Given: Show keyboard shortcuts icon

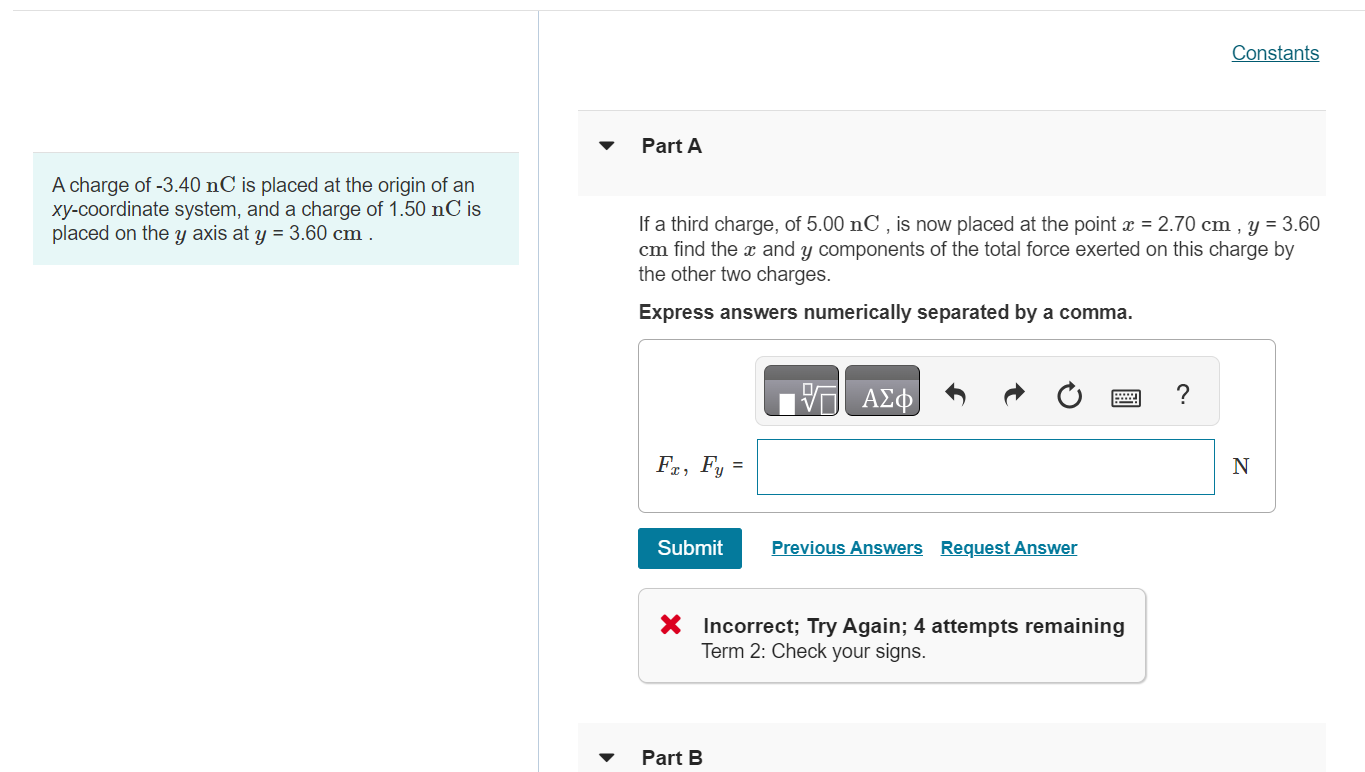Looking at the screenshot, I should click(x=1126, y=397).
